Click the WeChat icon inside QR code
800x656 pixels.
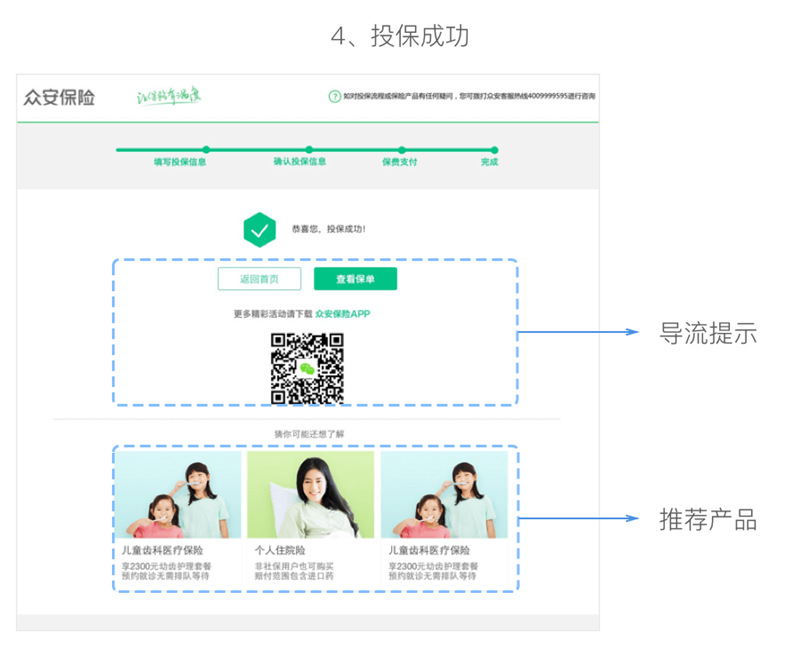308,368
